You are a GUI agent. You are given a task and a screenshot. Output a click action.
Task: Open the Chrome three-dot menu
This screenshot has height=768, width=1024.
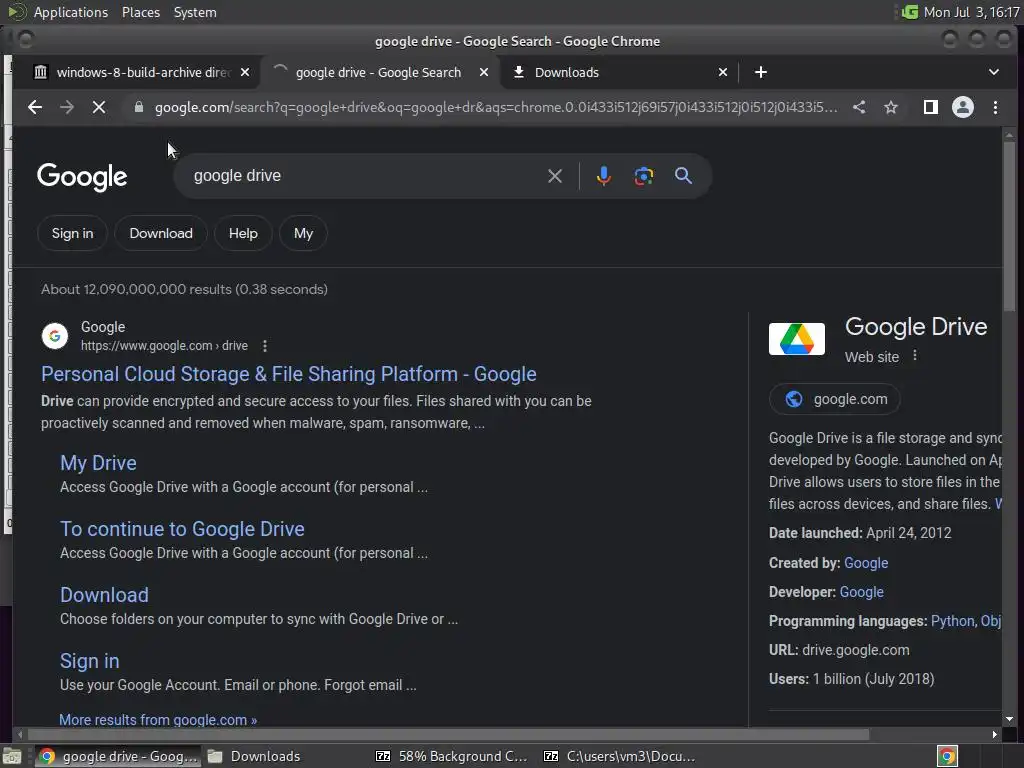(995, 107)
